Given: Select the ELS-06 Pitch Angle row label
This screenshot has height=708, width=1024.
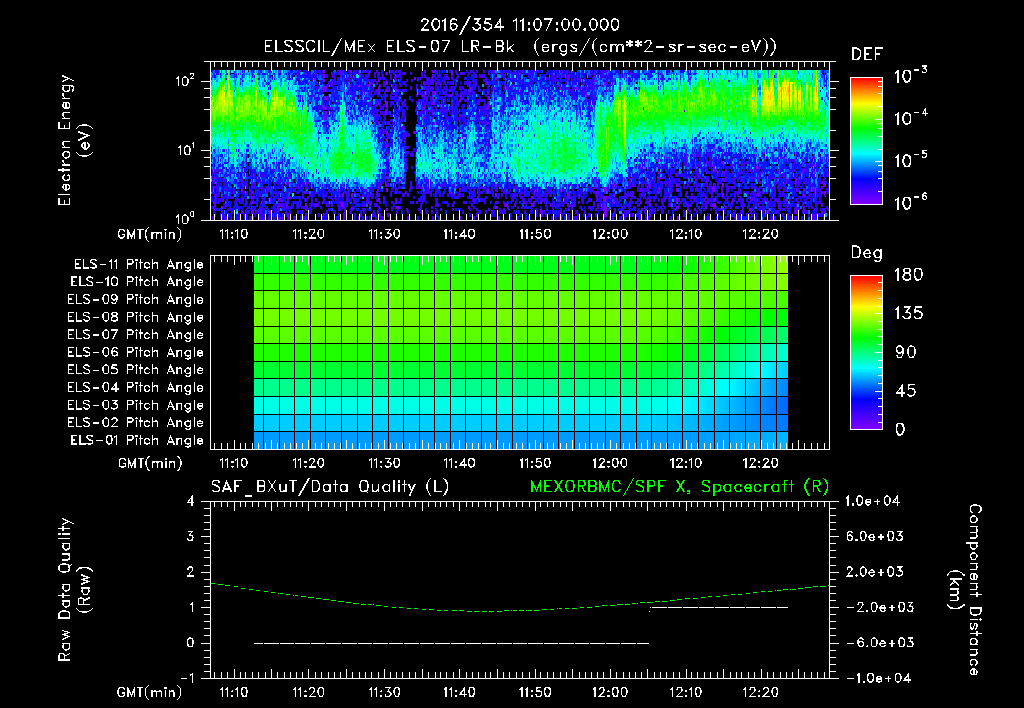Looking at the screenshot, I should click(136, 352).
